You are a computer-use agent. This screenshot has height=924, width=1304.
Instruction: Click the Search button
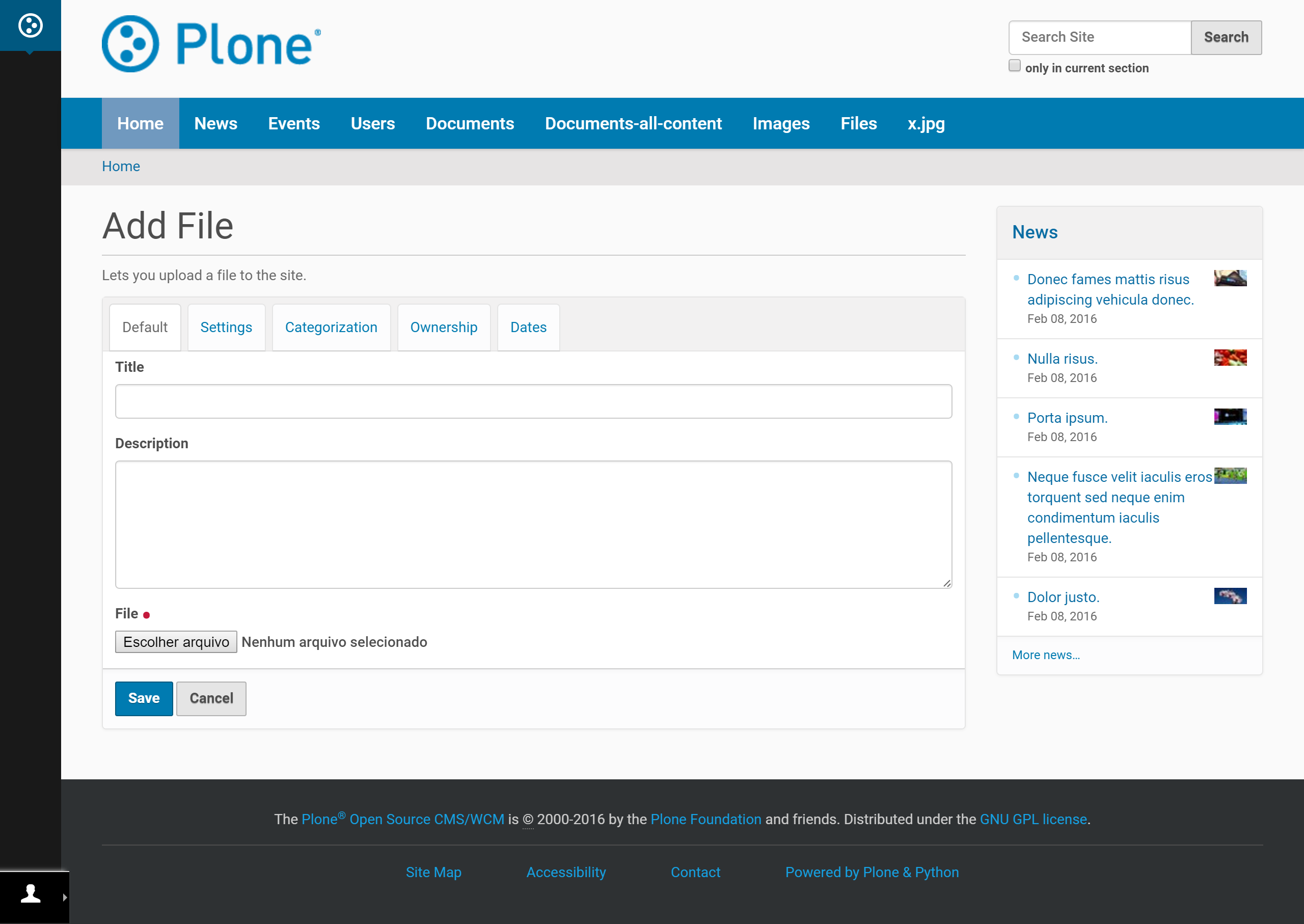coord(1226,38)
